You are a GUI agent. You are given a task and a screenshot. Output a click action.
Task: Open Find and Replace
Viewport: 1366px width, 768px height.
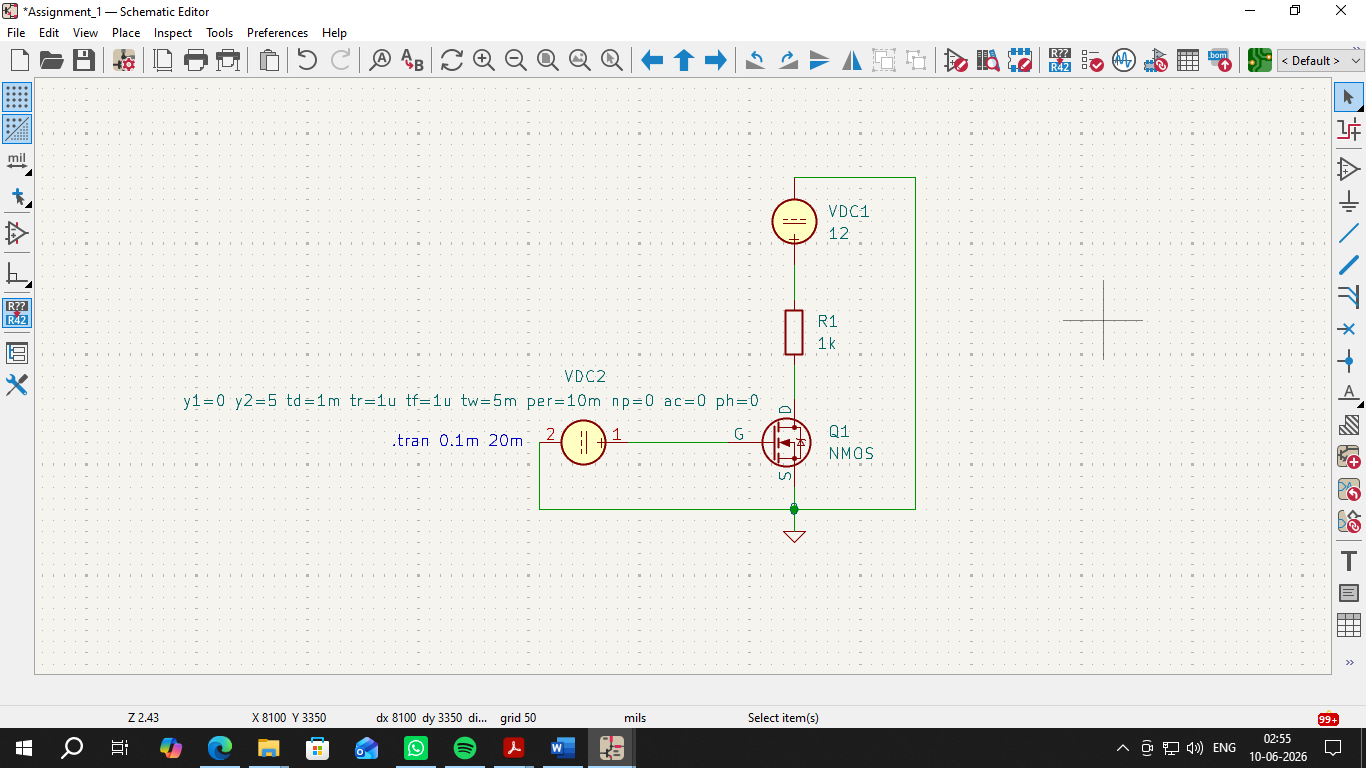click(412, 60)
